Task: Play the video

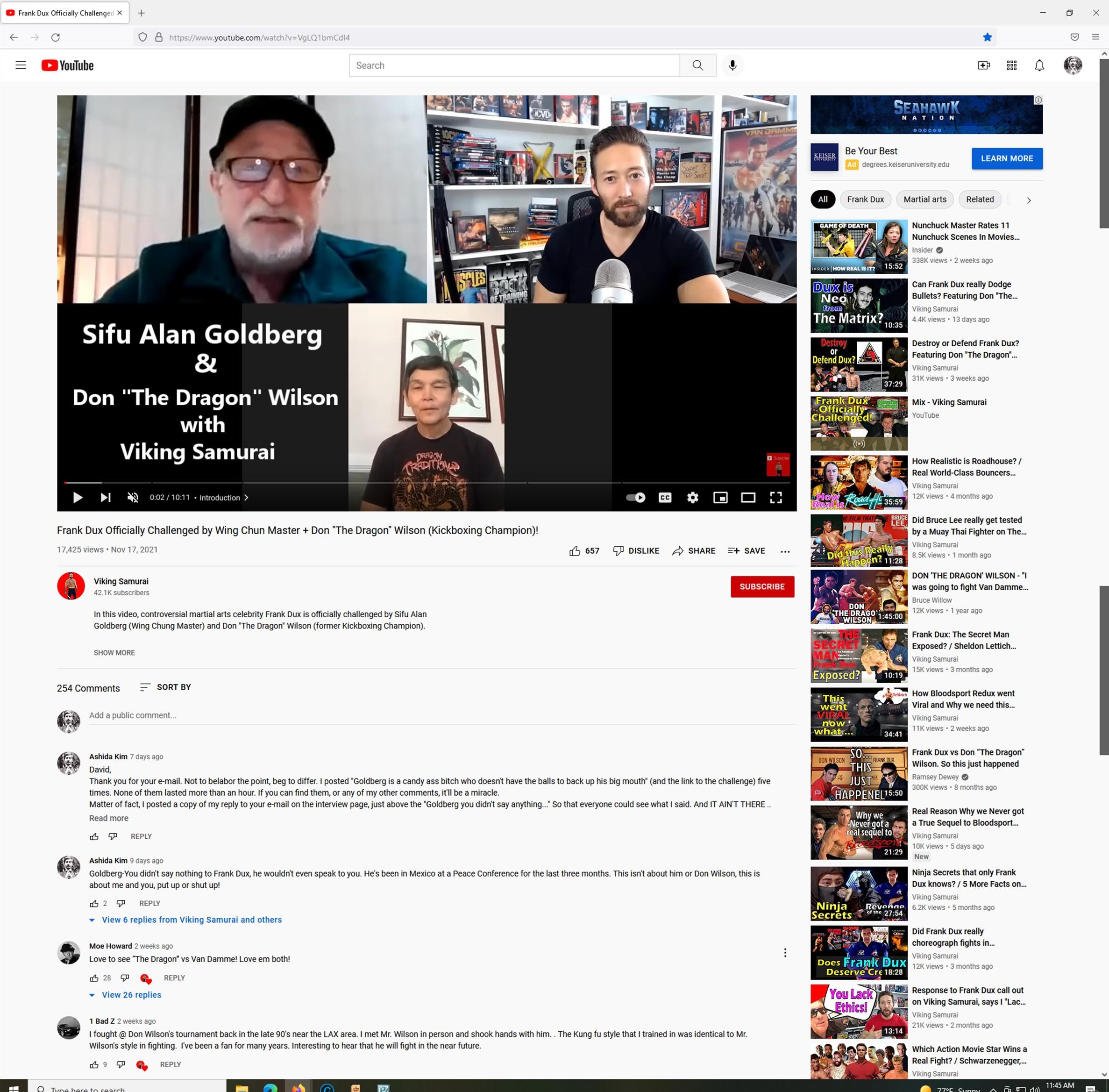Action: pos(78,497)
